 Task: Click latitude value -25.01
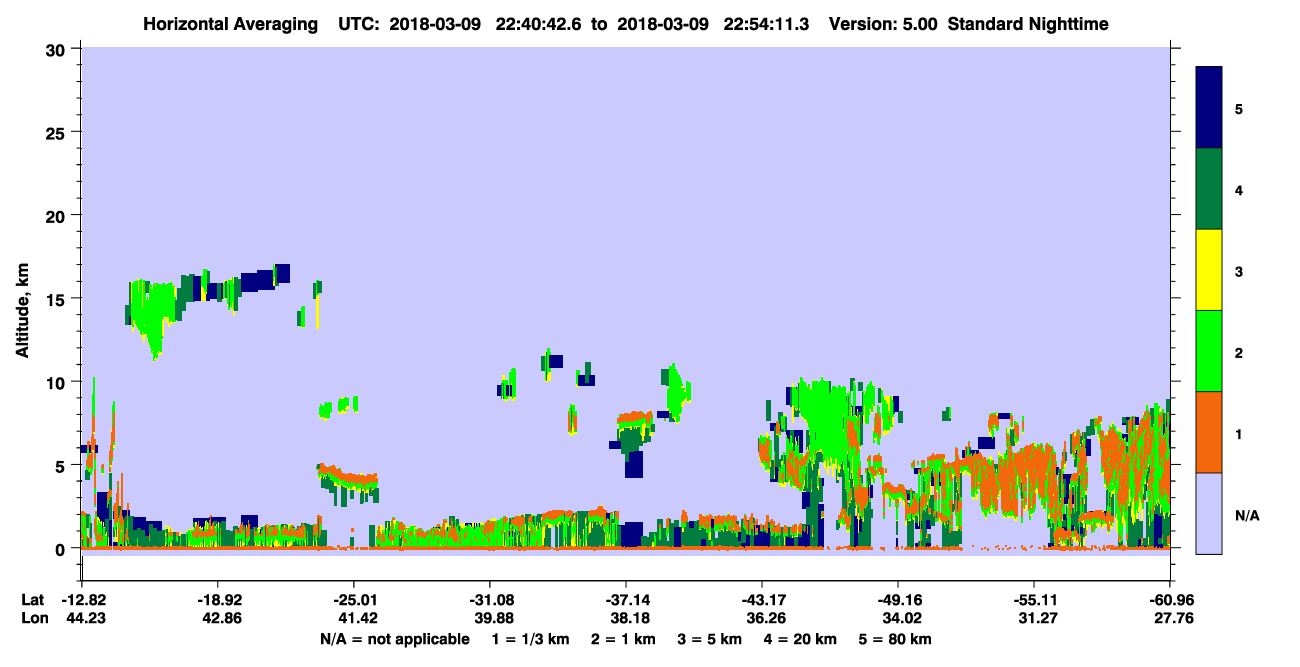[354, 600]
